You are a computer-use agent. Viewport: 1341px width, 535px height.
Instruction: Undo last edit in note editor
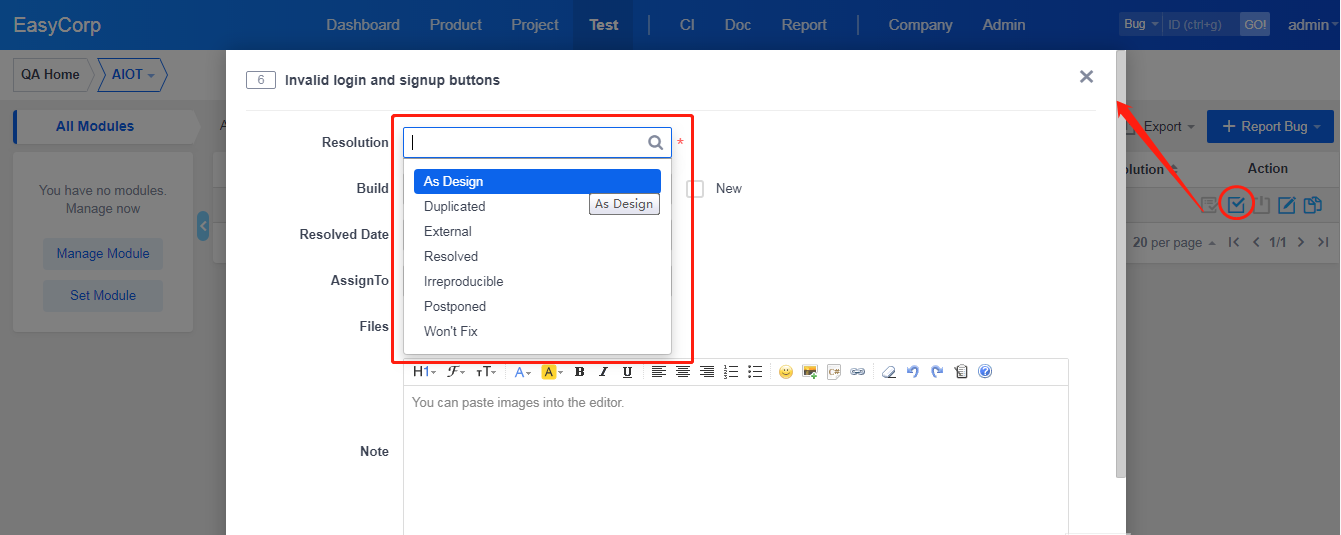(x=913, y=372)
